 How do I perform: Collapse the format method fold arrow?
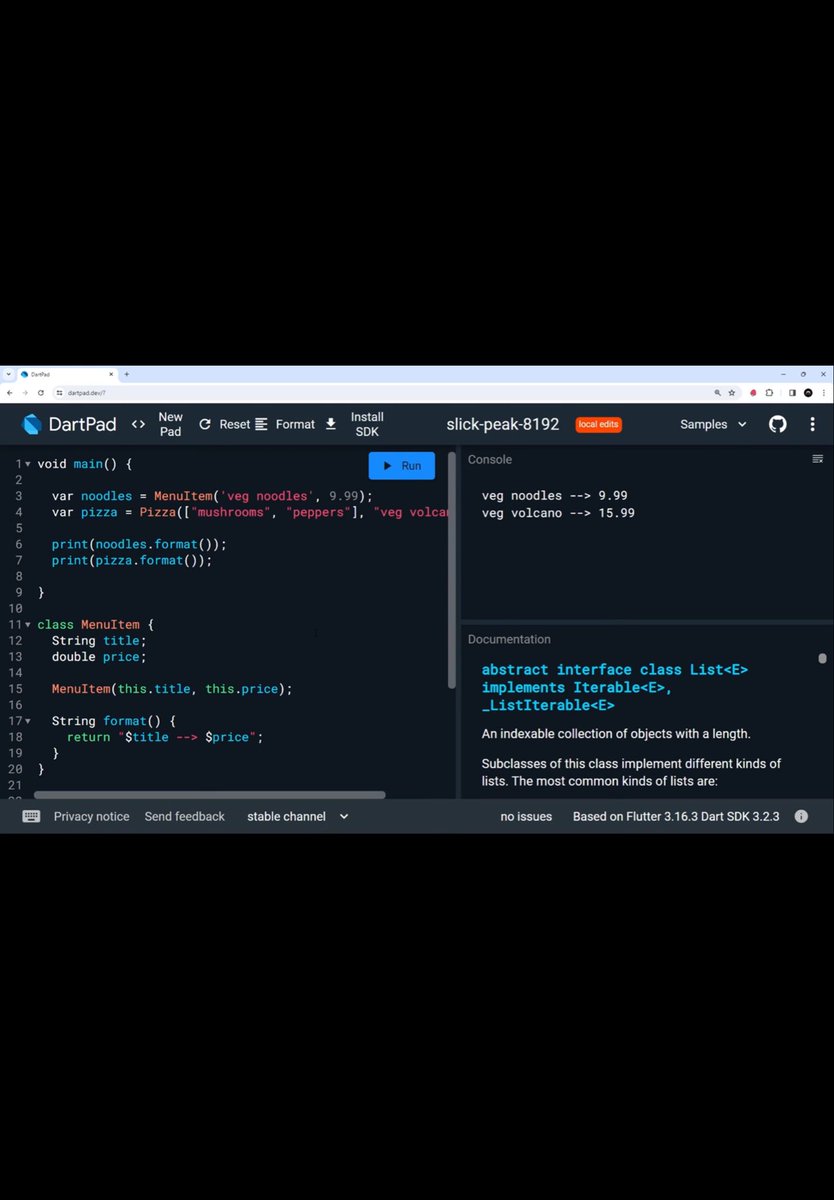pos(28,720)
